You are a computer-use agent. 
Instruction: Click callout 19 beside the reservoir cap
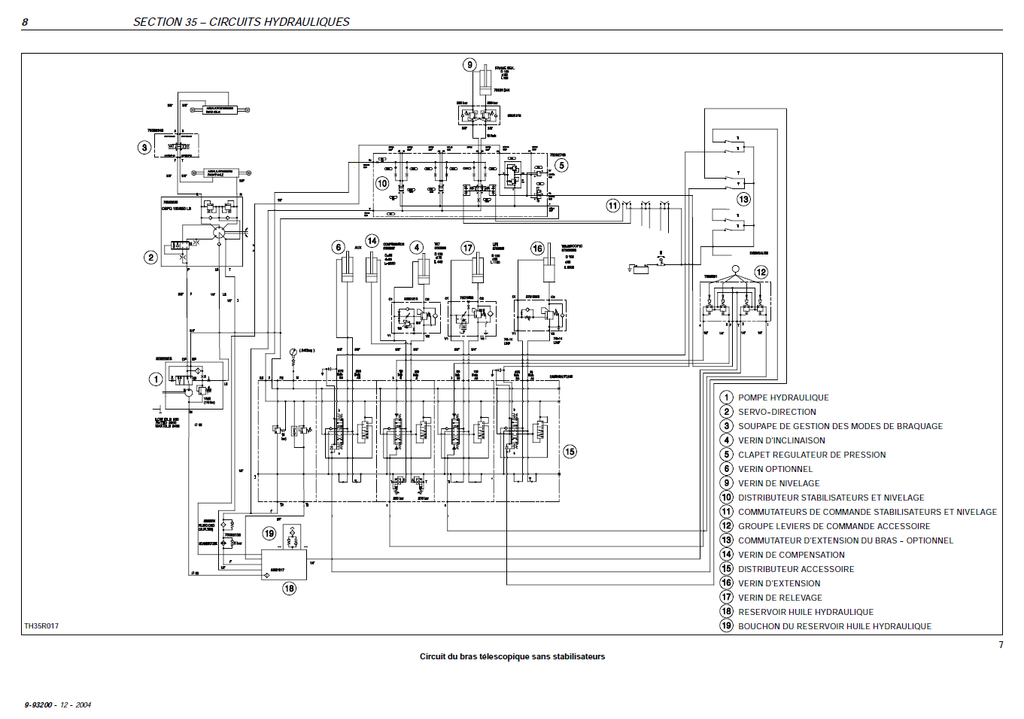tap(269, 534)
